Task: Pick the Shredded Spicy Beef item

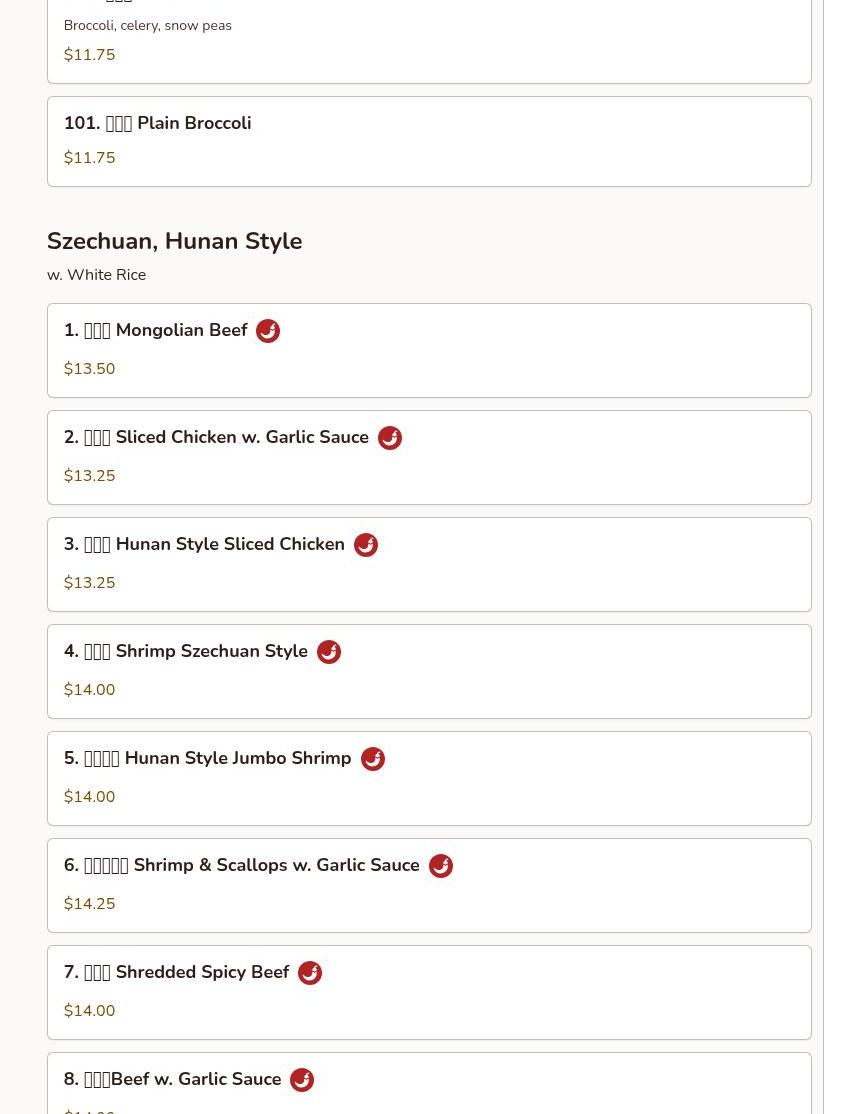Action: pos(176,972)
